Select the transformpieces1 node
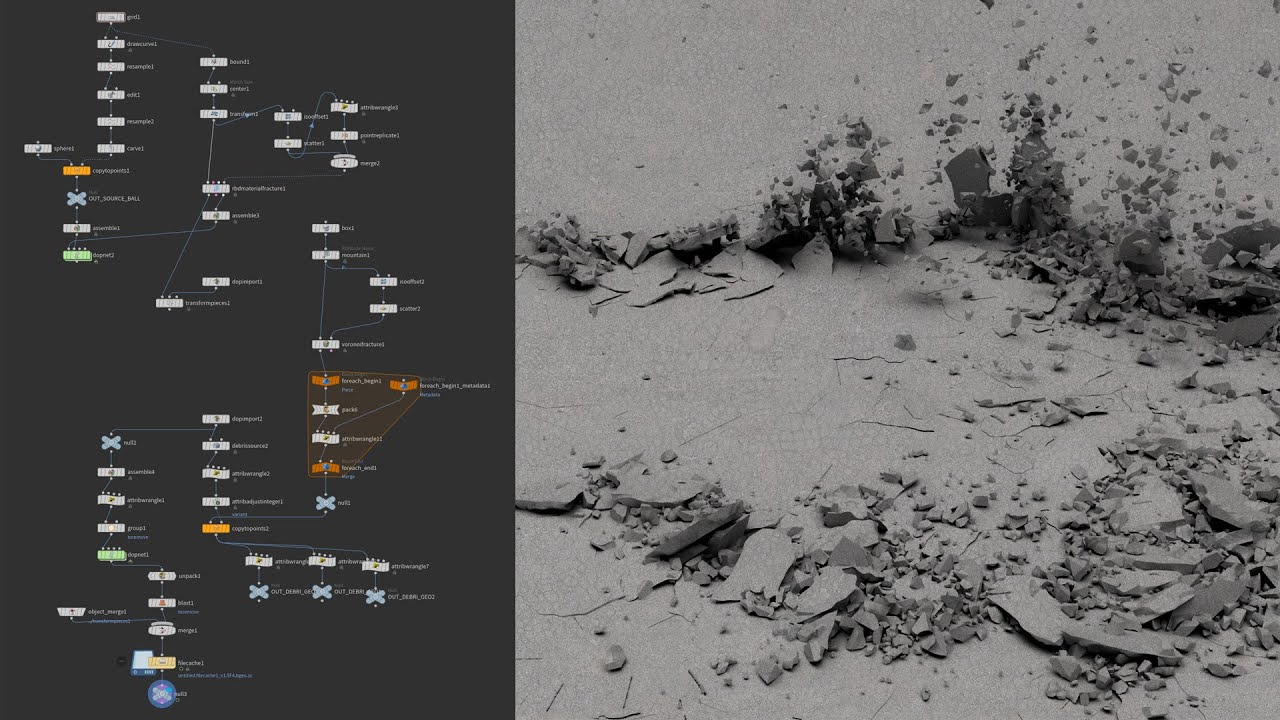 point(170,303)
